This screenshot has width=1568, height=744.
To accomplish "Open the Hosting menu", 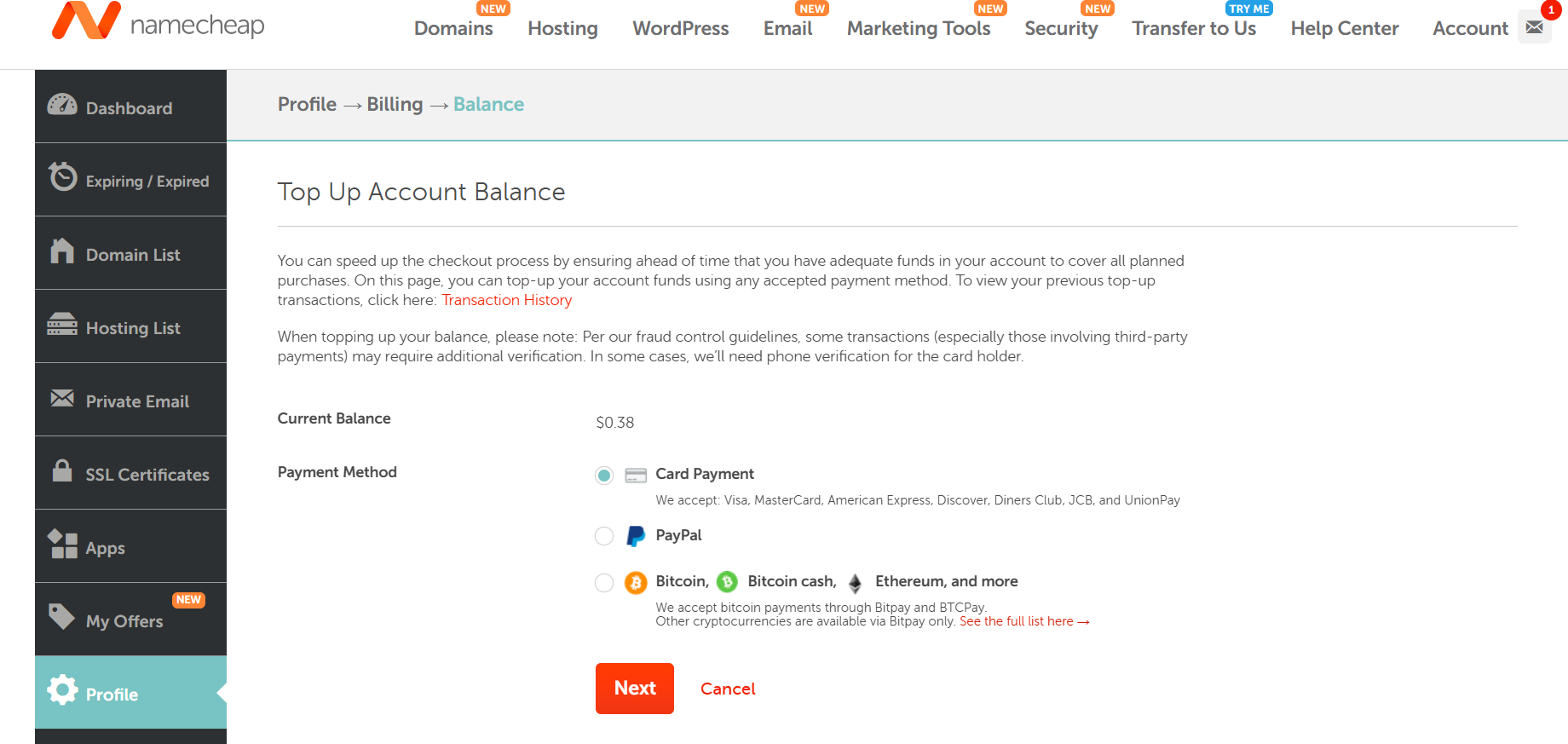I will coord(562,28).
